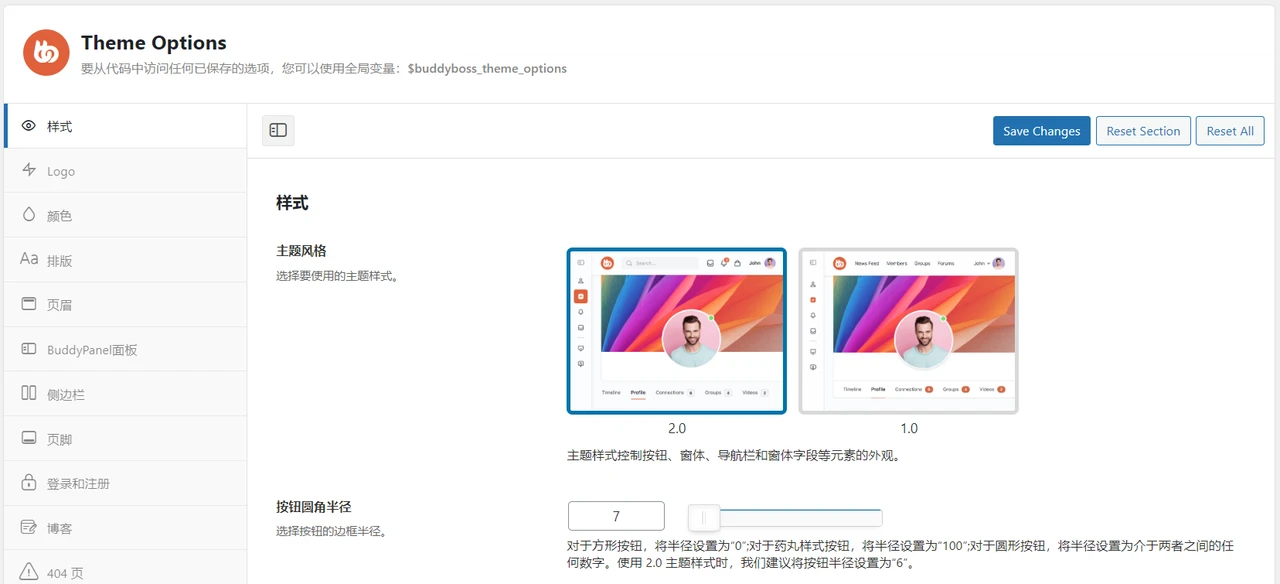This screenshot has height=584, width=1280.
Task: Click the Aa typography icon beside 排版
Action: [29, 260]
